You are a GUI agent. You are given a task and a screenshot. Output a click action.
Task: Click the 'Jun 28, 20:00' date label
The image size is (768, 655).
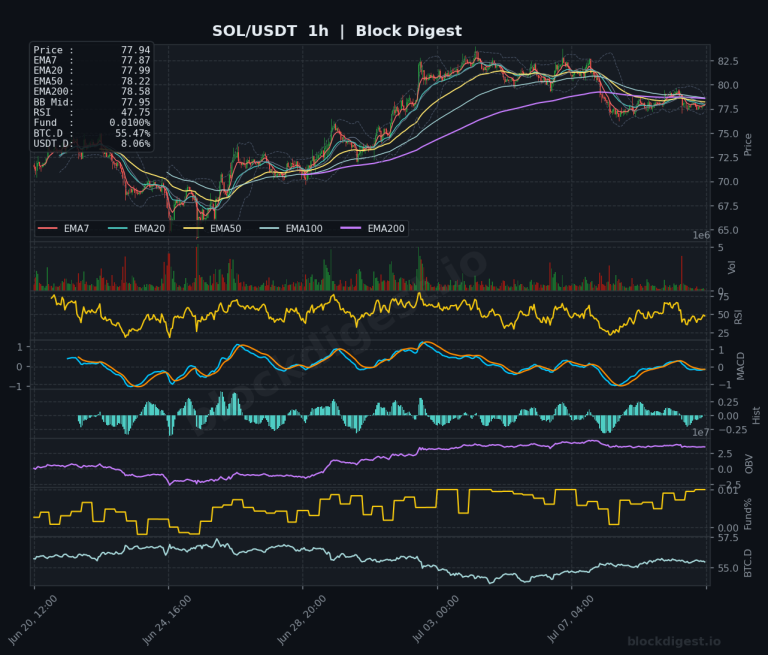pyautogui.click(x=301, y=620)
